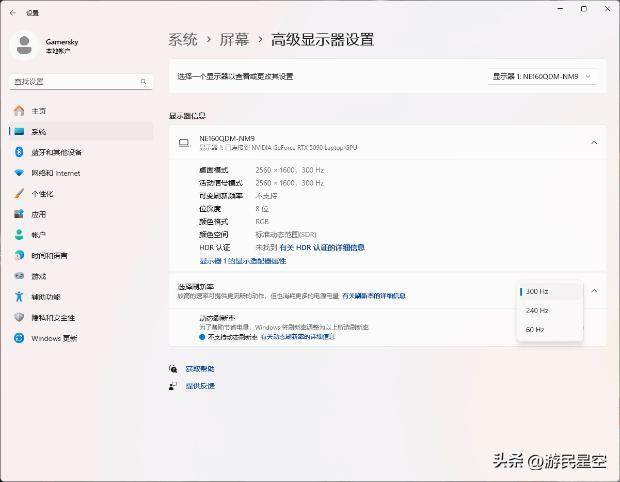Click 获取帮助 get help link
Image resolution: width=620 pixels, height=482 pixels.
click(x=199, y=369)
